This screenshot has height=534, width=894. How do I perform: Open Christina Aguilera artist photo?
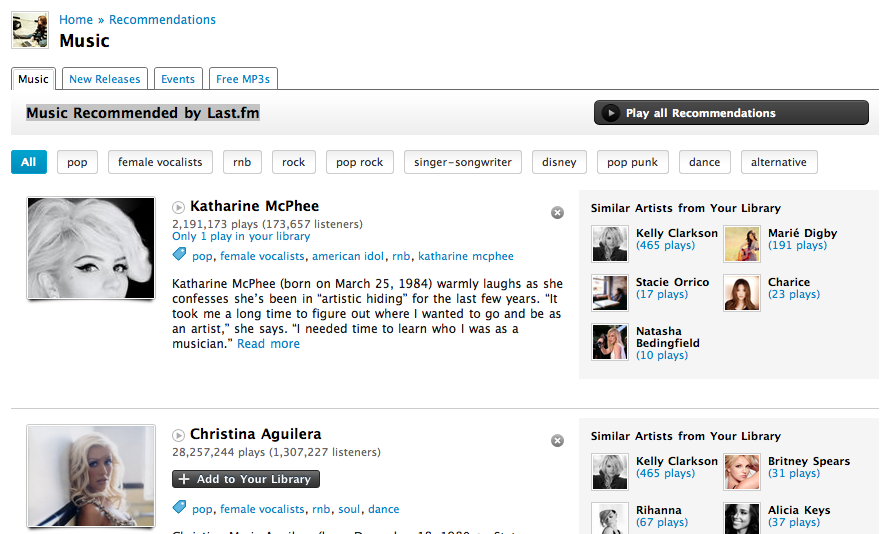click(x=91, y=475)
